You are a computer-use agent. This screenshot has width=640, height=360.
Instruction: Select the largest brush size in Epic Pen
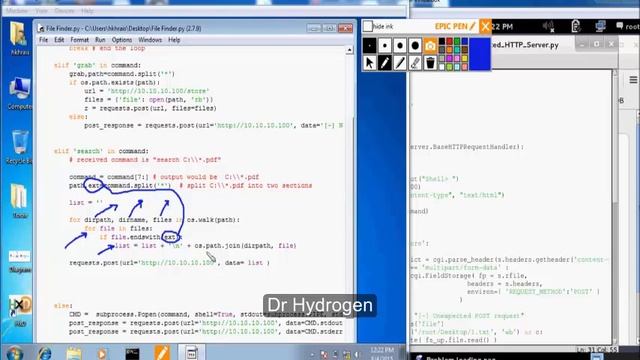[x=415, y=46]
